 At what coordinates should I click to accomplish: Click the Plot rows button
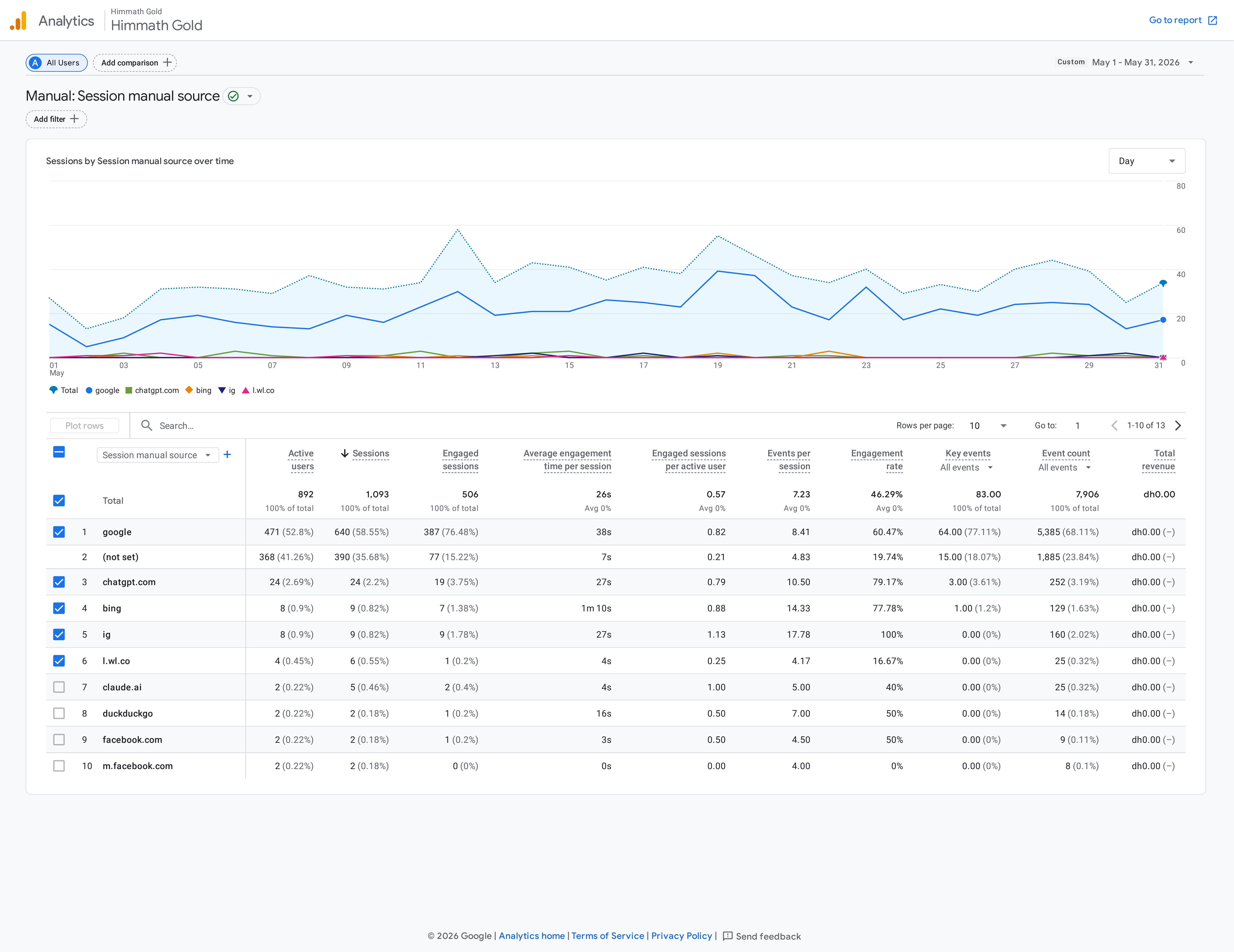(x=85, y=425)
